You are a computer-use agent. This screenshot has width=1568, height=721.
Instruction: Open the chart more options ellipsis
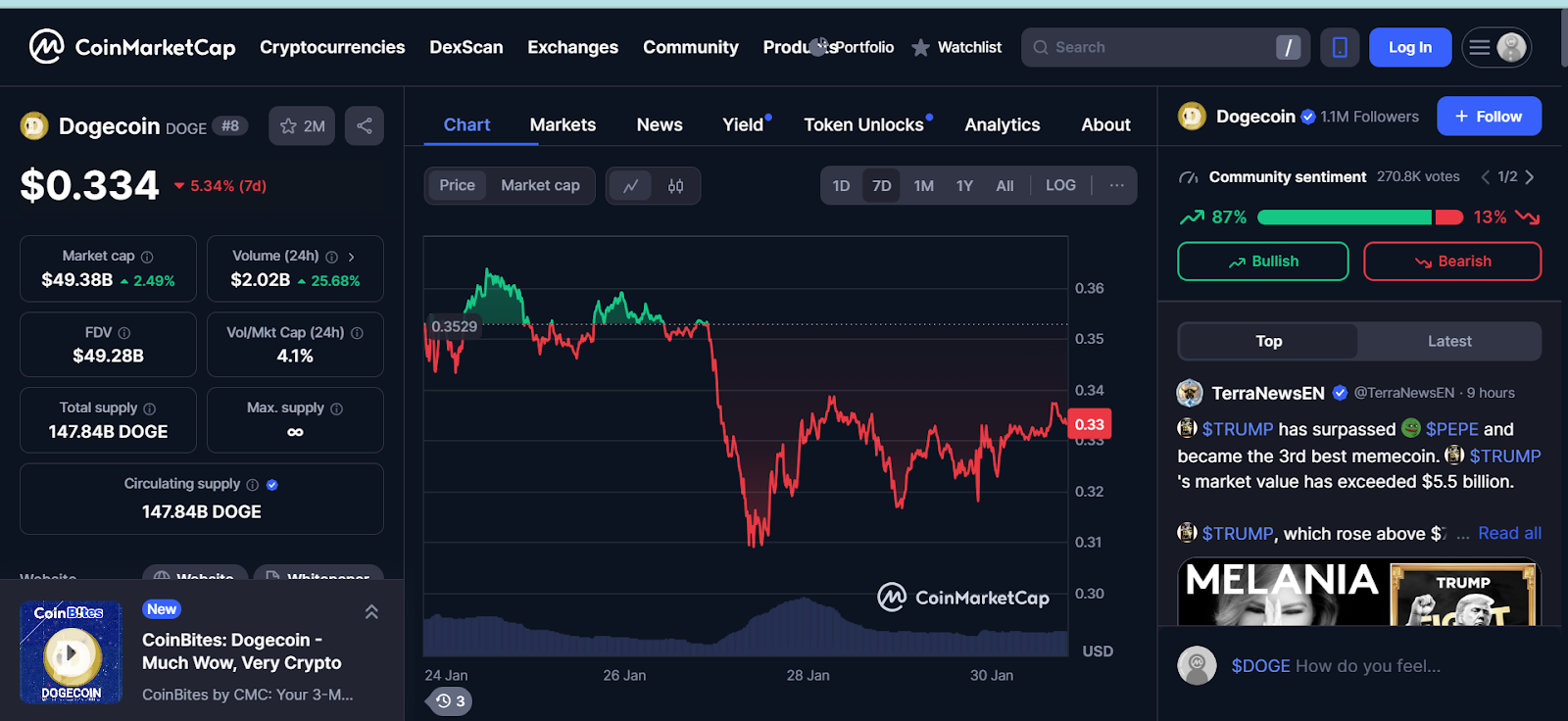tap(1116, 185)
